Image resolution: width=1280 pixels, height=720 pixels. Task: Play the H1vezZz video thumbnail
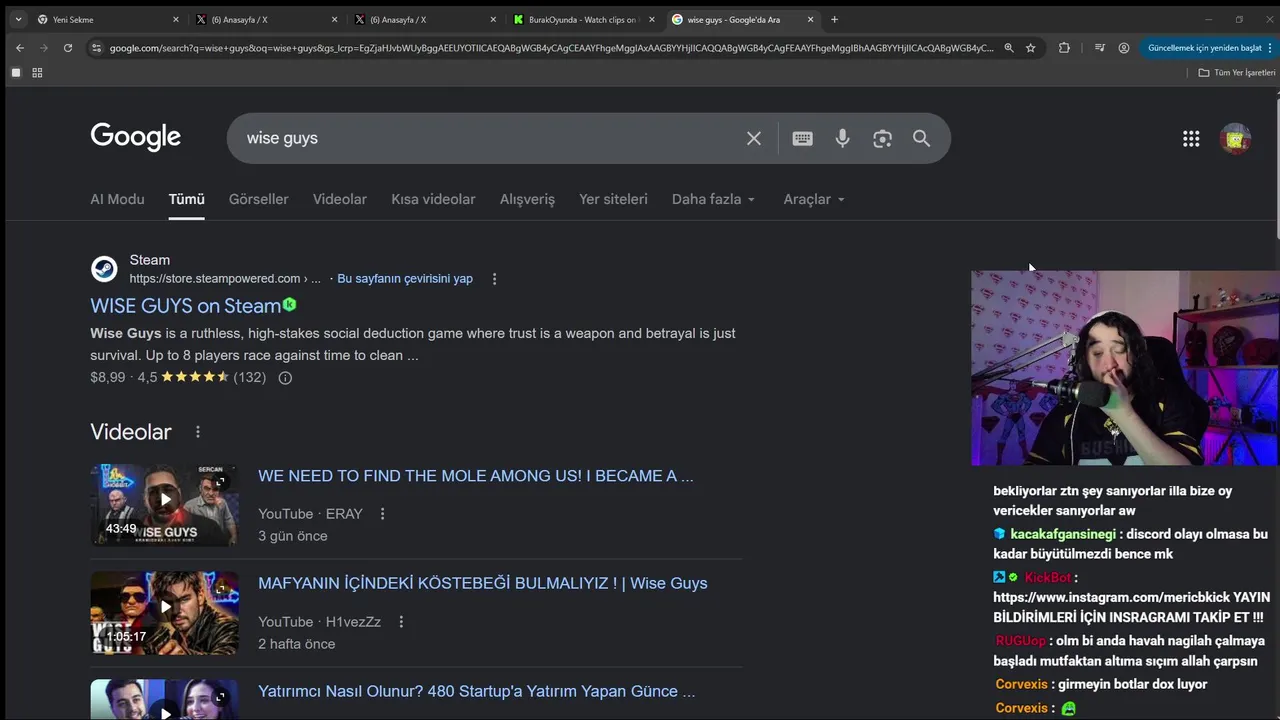164,612
